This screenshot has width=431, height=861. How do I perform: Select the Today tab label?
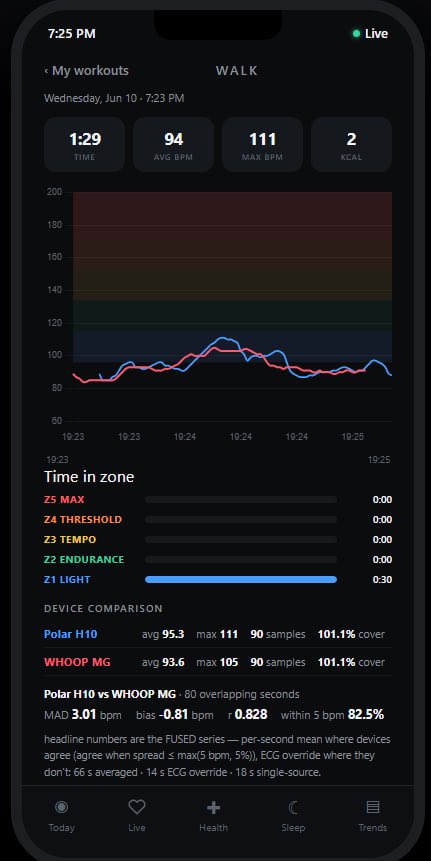click(61, 828)
